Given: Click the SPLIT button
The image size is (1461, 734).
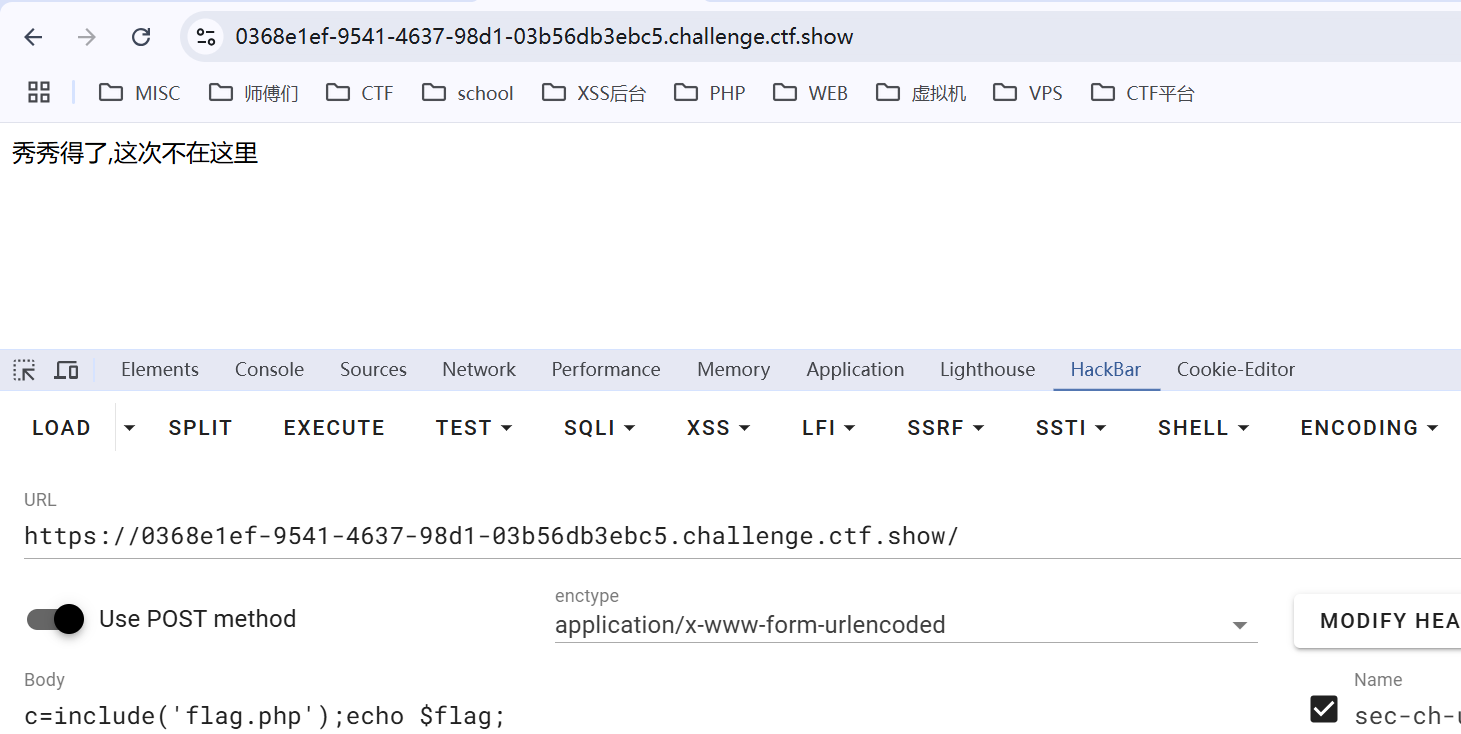Looking at the screenshot, I should point(200,428).
